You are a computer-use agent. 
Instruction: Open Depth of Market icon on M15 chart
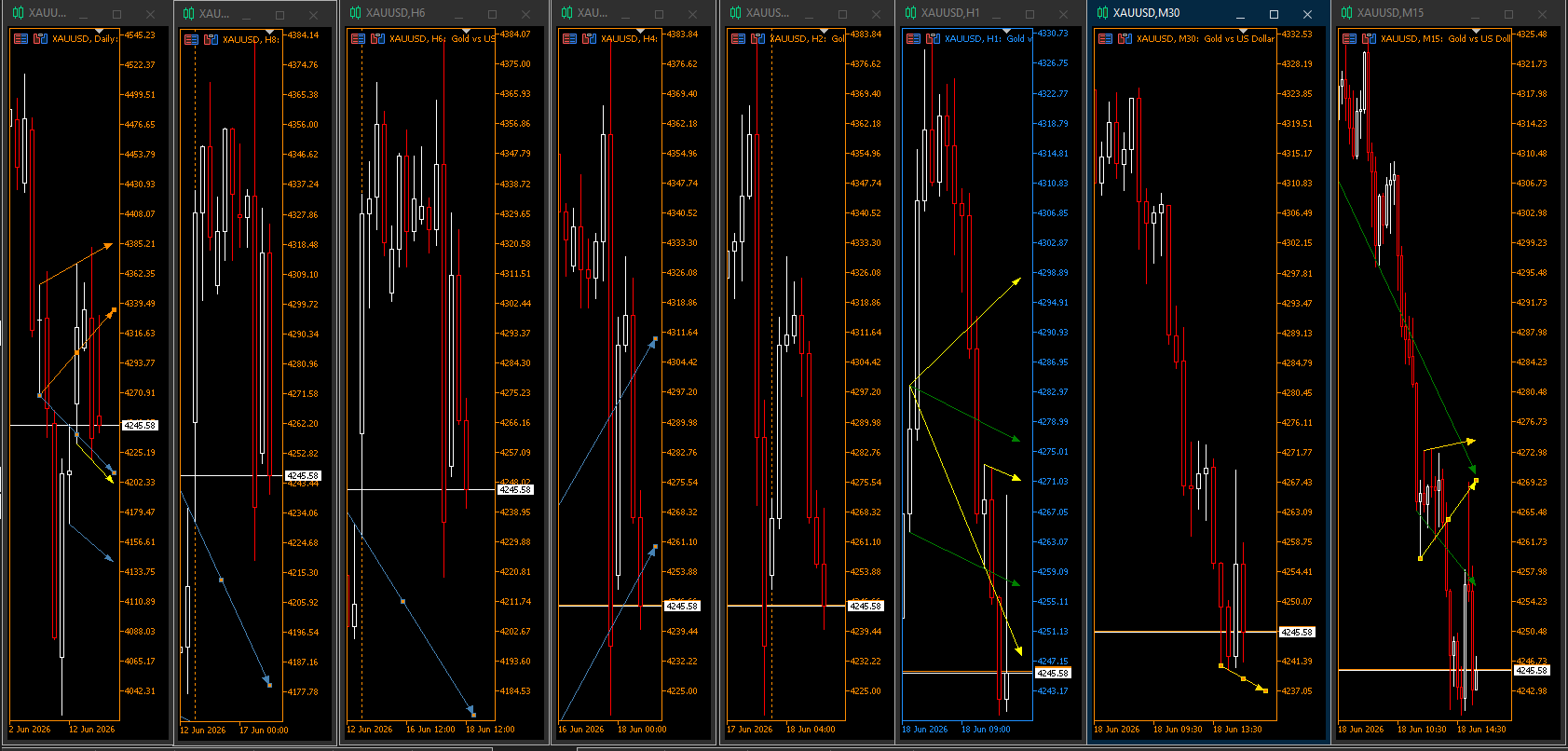(x=1369, y=38)
